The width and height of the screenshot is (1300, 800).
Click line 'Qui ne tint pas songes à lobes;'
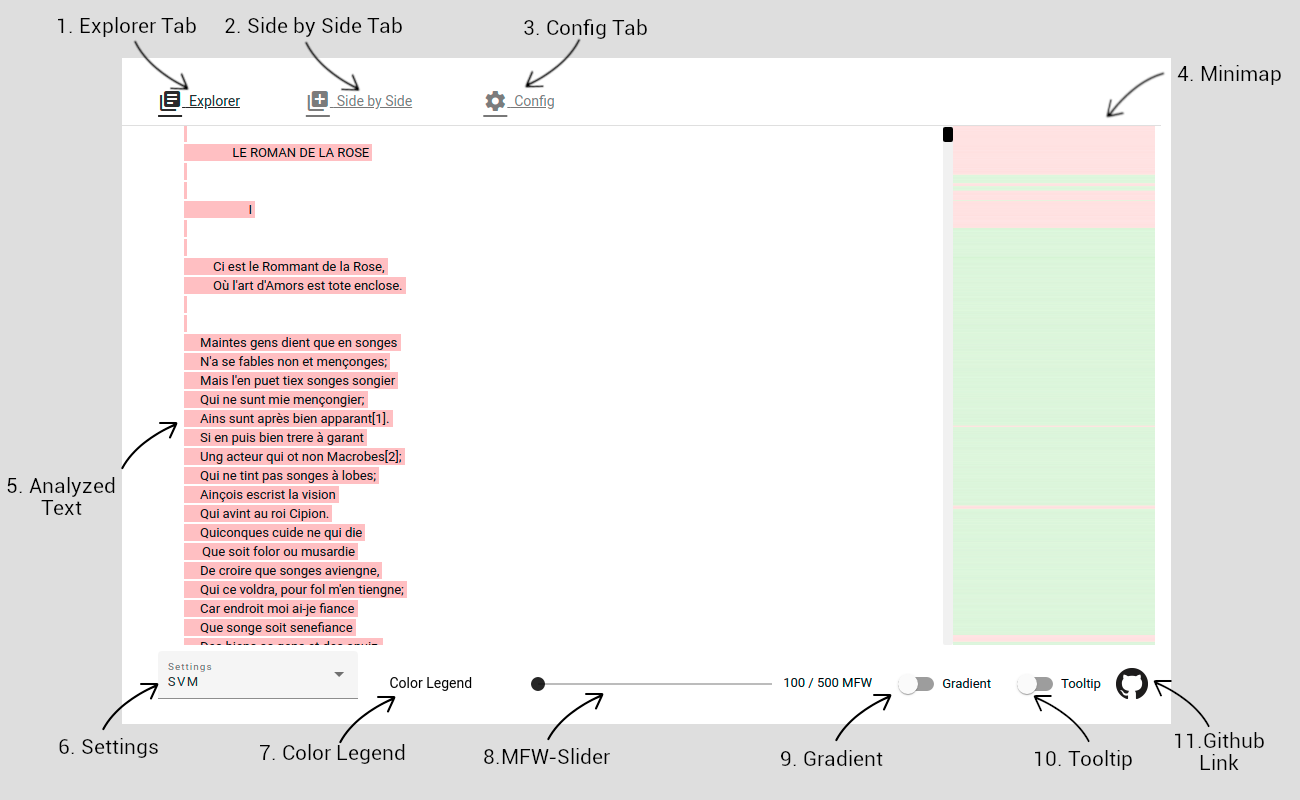[288, 476]
